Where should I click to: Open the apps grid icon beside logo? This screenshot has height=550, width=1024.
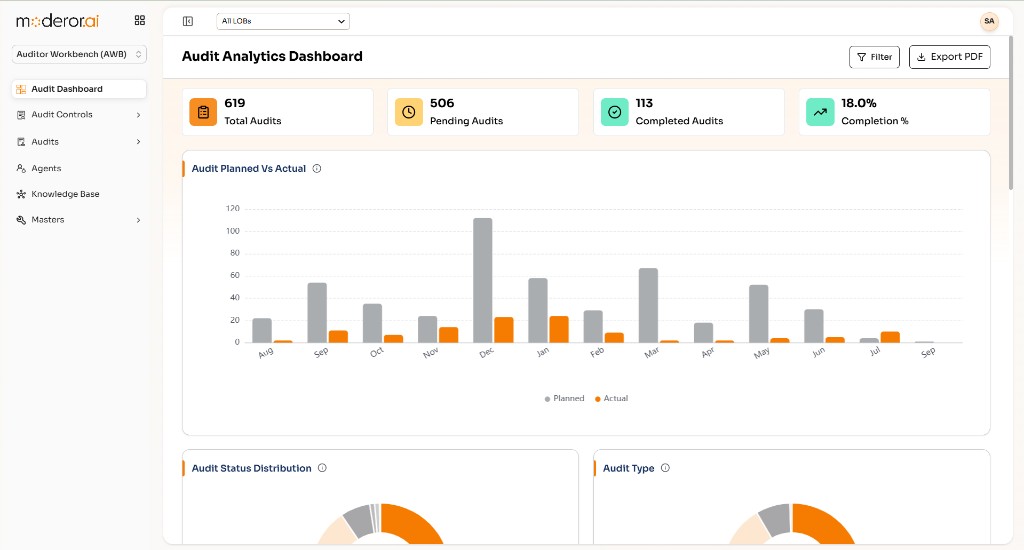coord(140,20)
